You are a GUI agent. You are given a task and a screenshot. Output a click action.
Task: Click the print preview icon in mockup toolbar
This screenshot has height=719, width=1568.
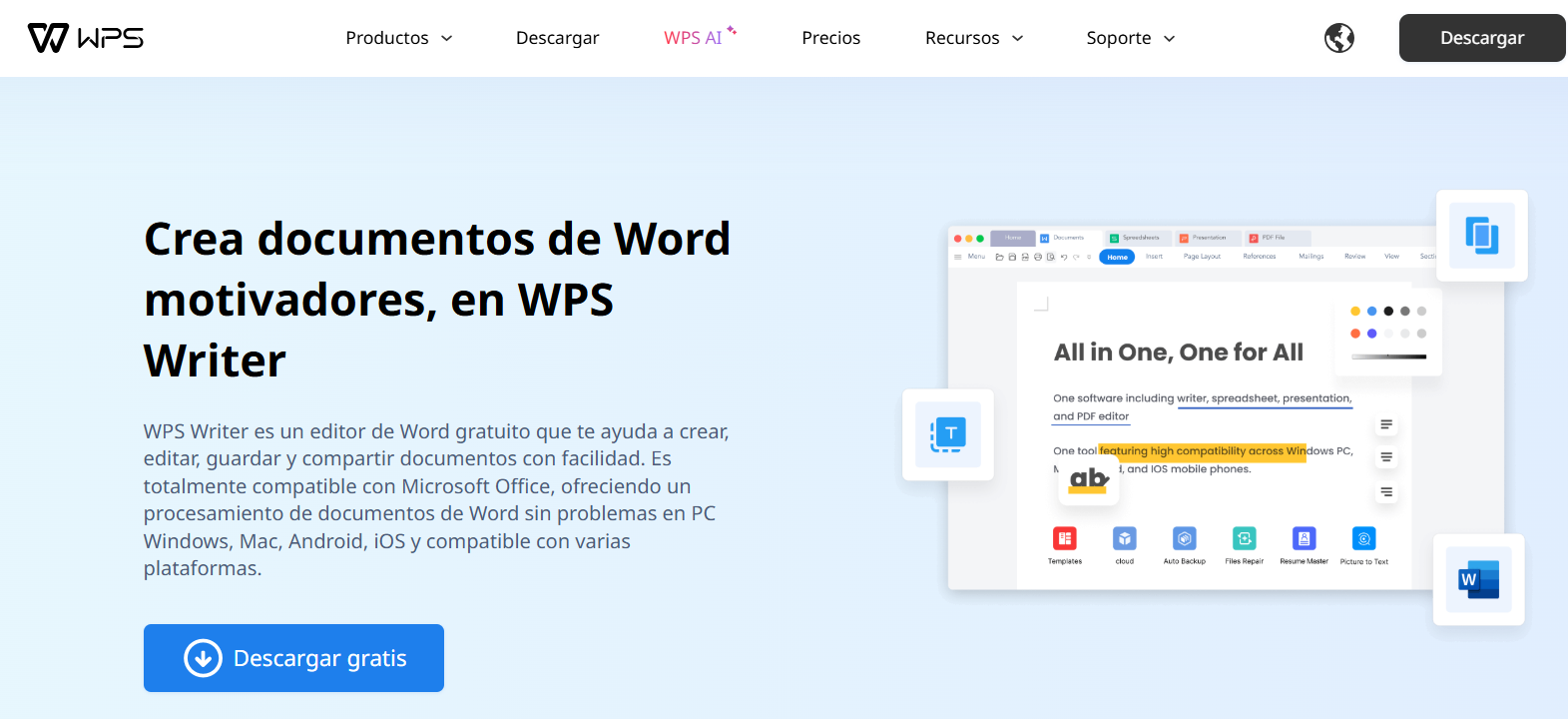pyautogui.click(x=1050, y=257)
